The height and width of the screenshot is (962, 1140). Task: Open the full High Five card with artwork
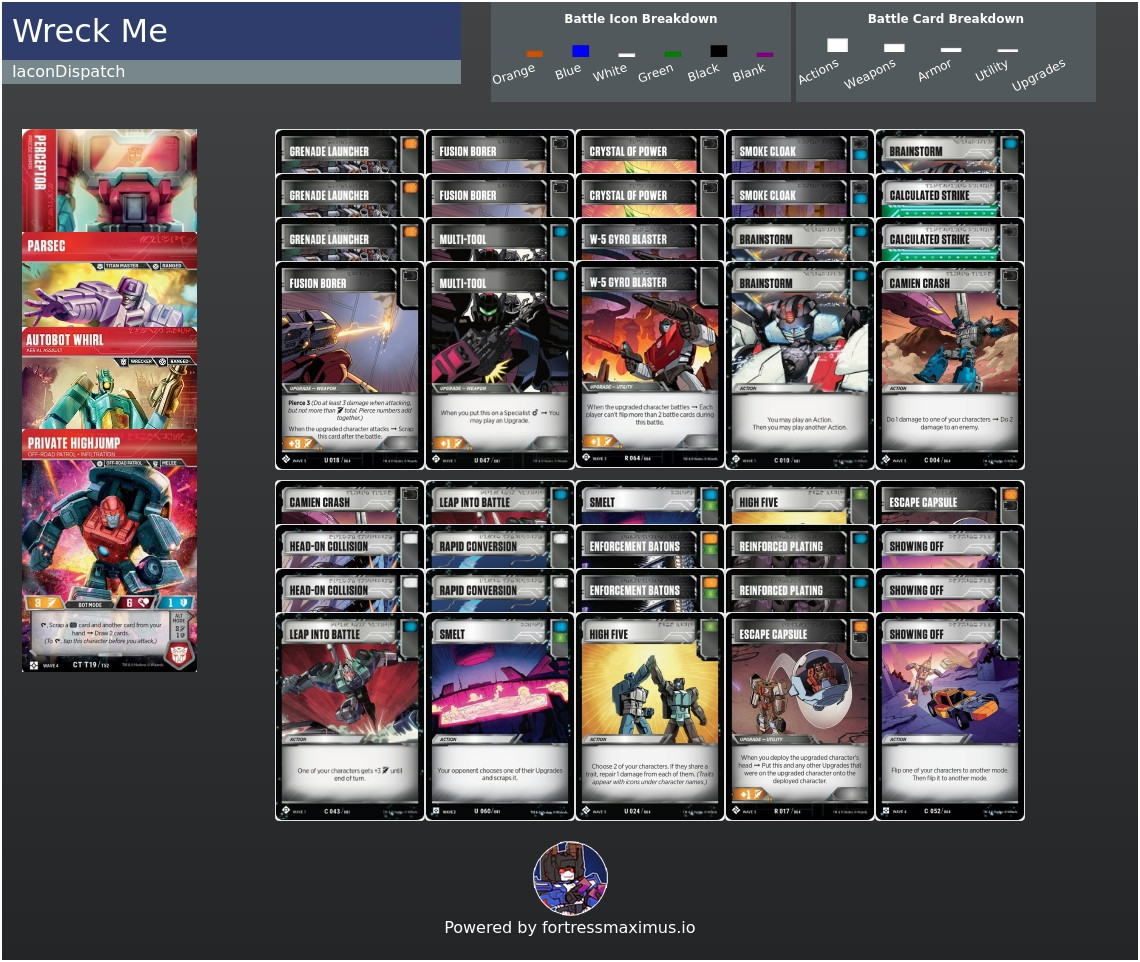[650, 717]
